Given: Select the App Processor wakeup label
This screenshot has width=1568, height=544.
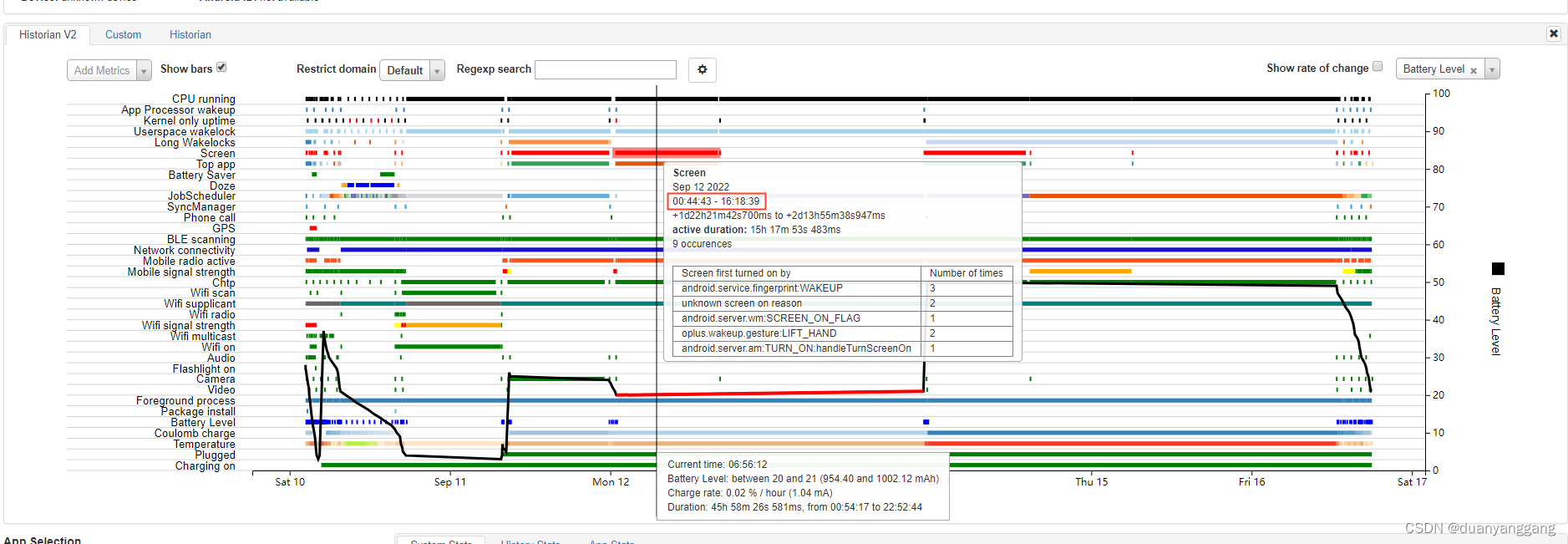Looking at the screenshot, I should 178,109.
